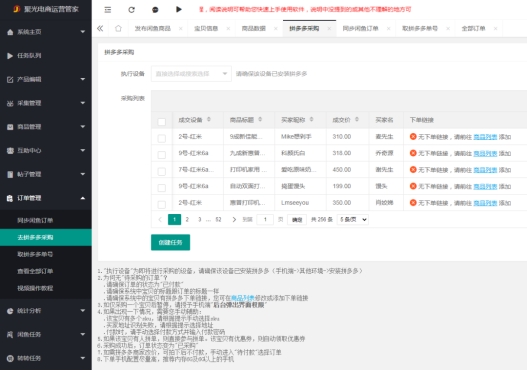
Task: Open the home tab house icon
Action: coord(118,29)
